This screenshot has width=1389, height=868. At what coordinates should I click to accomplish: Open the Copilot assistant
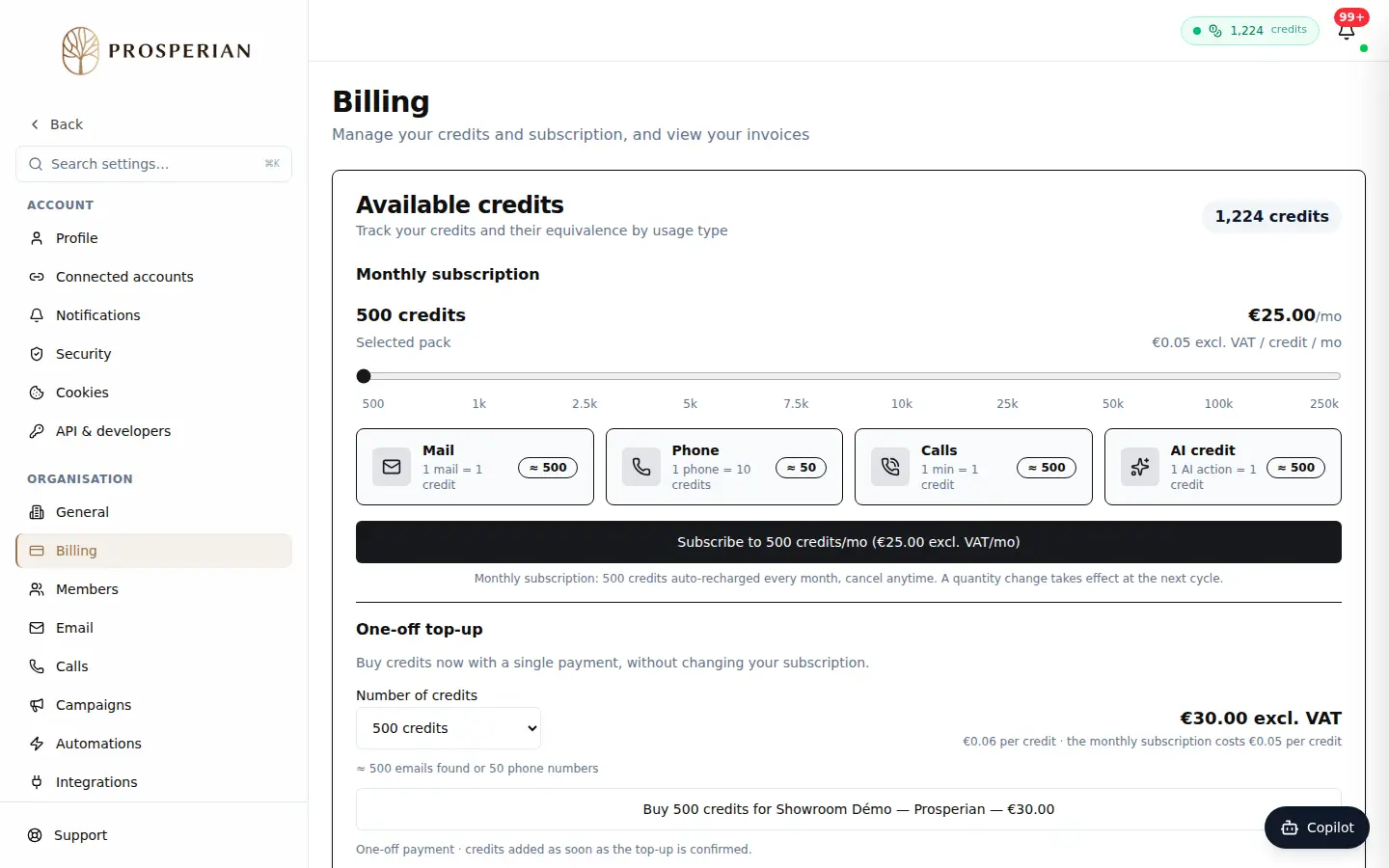1317,827
